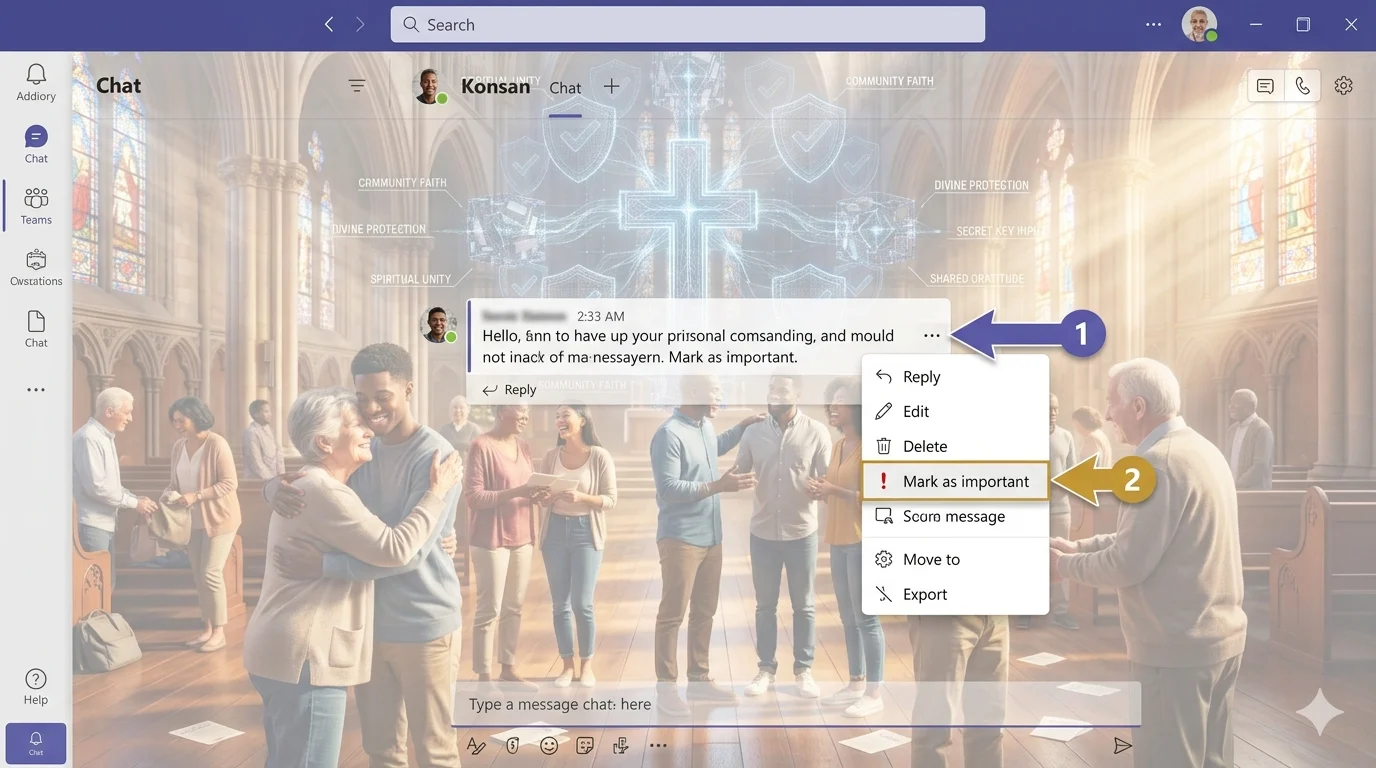This screenshot has width=1376, height=768.
Task: Click Reply under the message
Action: click(x=510, y=390)
